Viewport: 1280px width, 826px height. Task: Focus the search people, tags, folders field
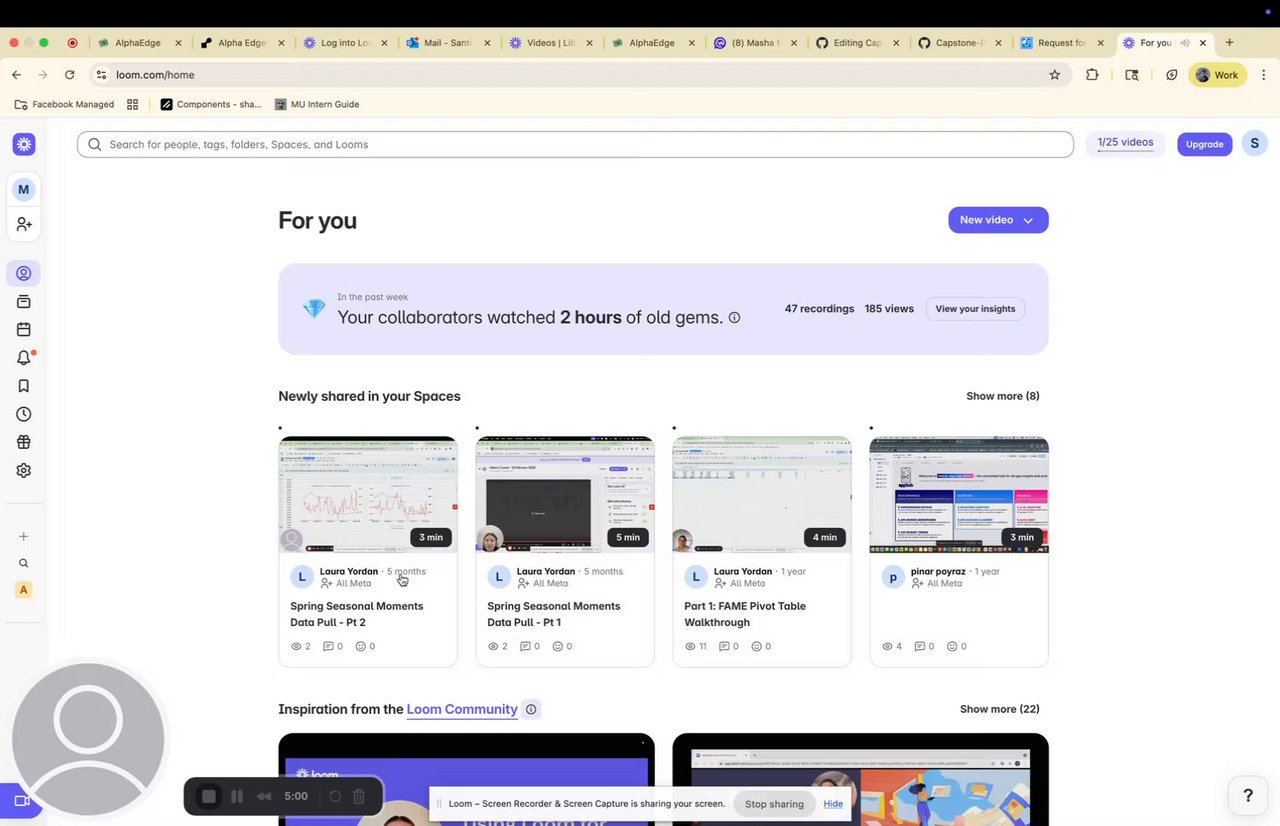pyautogui.click(x=575, y=144)
